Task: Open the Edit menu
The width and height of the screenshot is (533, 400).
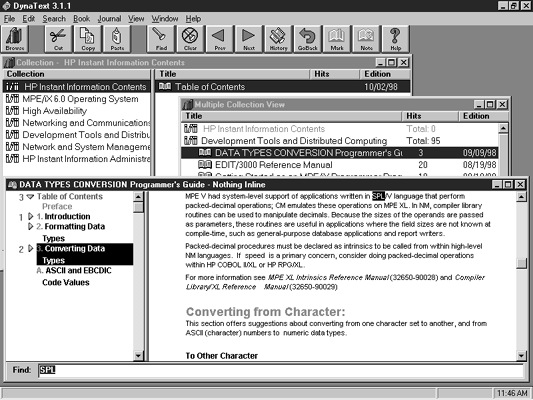Action: pos(29,19)
